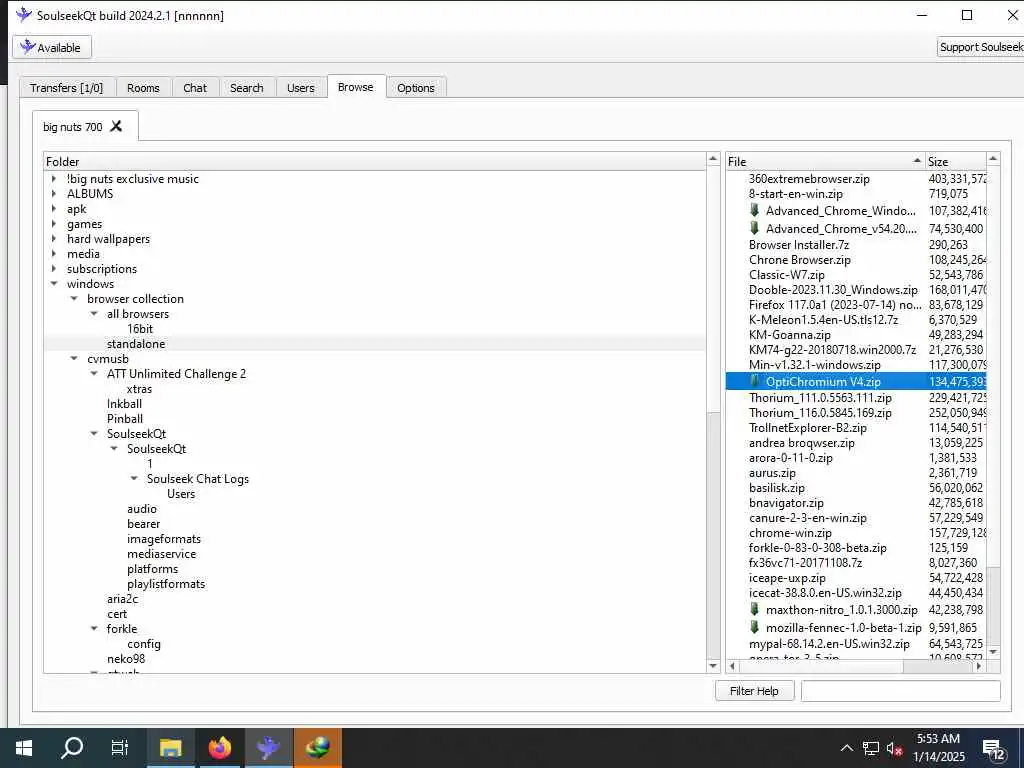Select file basilisk.zip
The height and width of the screenshot is (768, 1024).
tap(776, 488)
